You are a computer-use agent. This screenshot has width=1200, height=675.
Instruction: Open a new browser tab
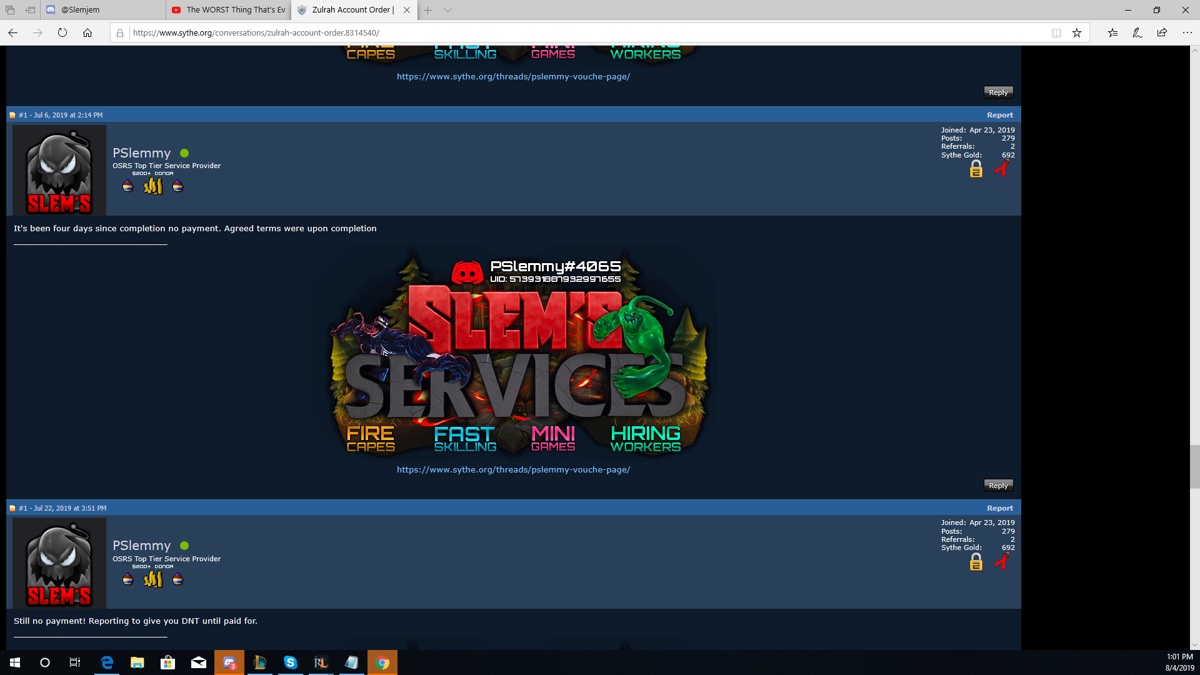pyautogui.click(x=427, y=10)
